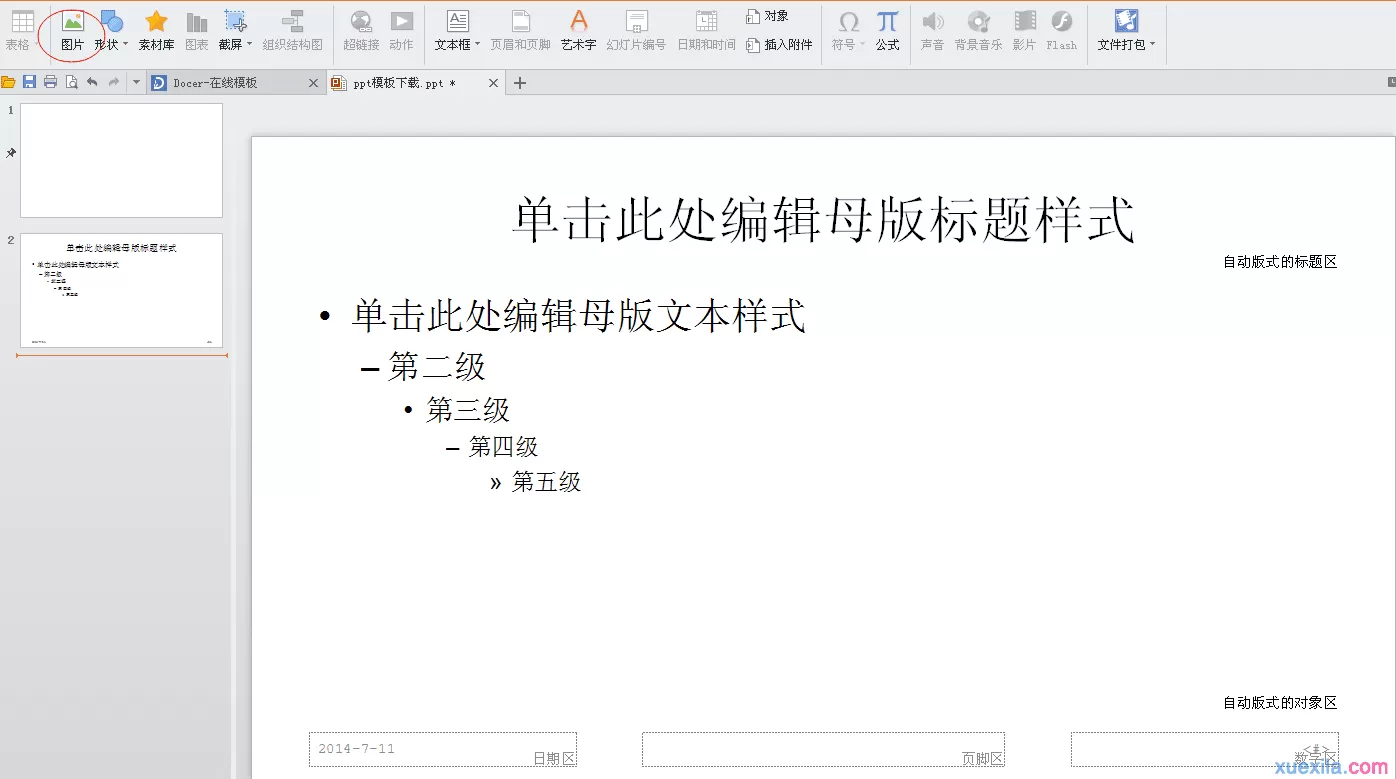Select layout thumbnail 2
This screenshot has height=779, width=1396.
(121, 290)
